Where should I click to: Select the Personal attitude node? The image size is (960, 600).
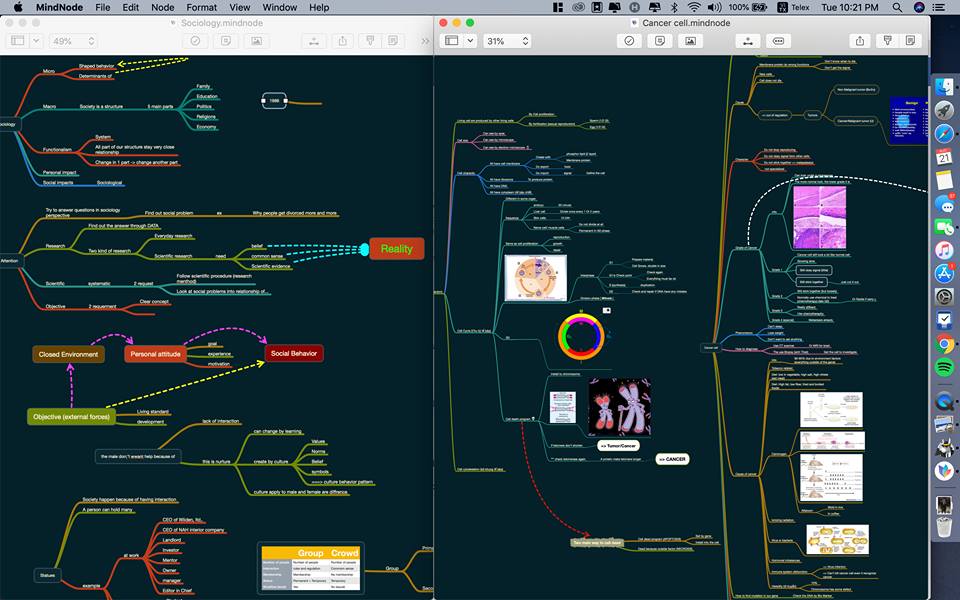156,354
